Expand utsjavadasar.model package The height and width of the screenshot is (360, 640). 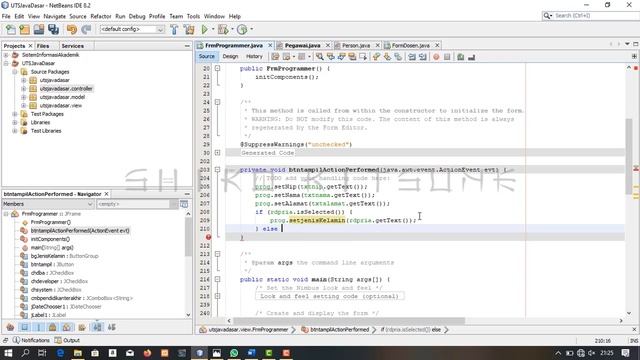(x=24, y=97)
